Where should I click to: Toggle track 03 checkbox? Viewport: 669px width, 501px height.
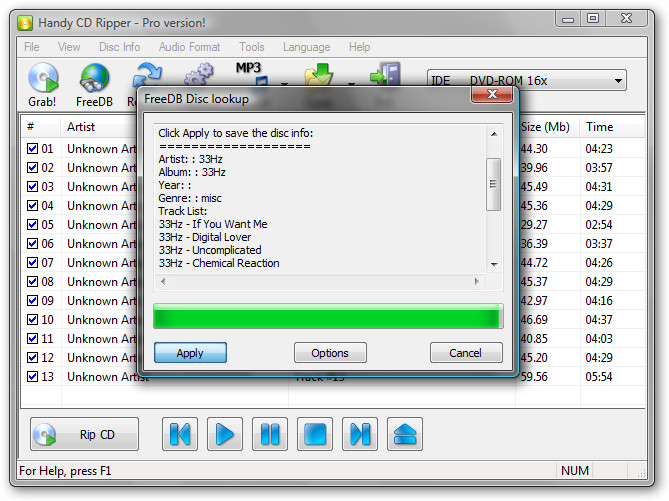(32, 186)
